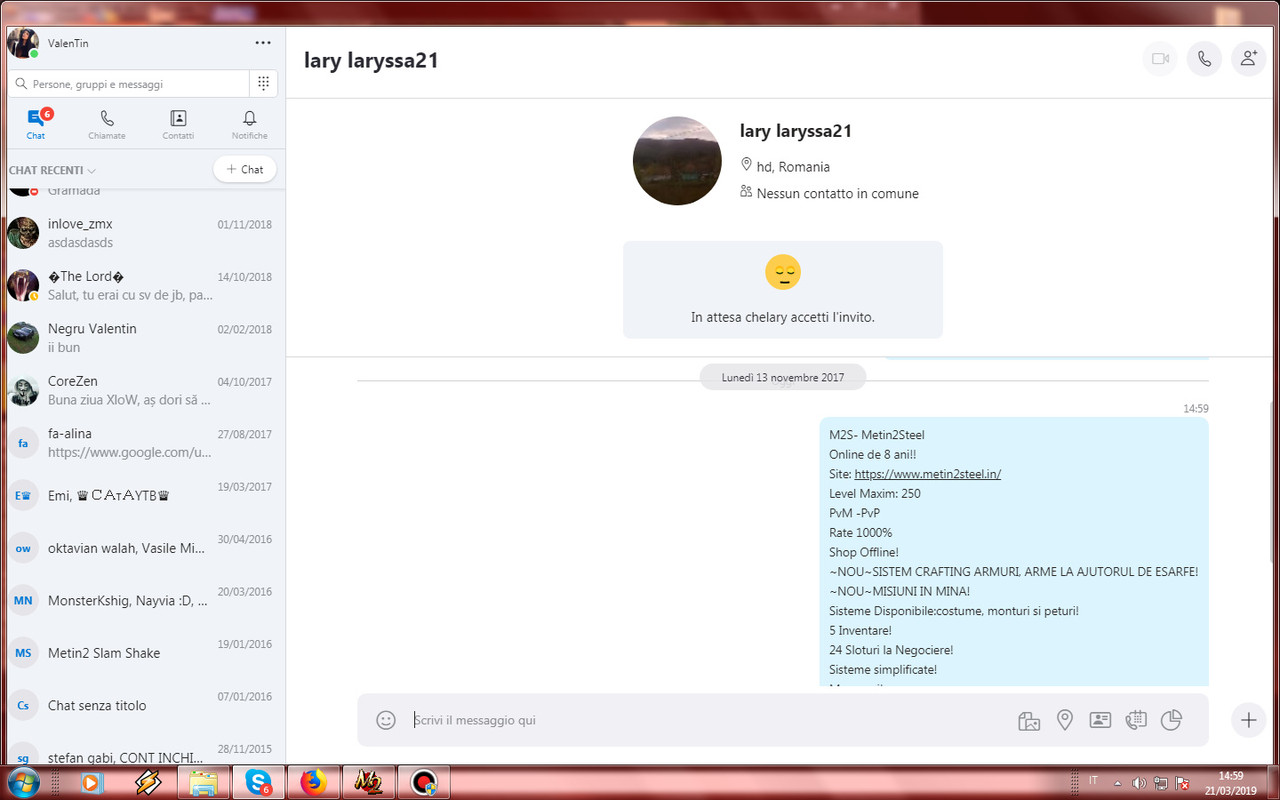1280x800 pixels.
Task: Open the Contatti tab
Action: (178, 125)
